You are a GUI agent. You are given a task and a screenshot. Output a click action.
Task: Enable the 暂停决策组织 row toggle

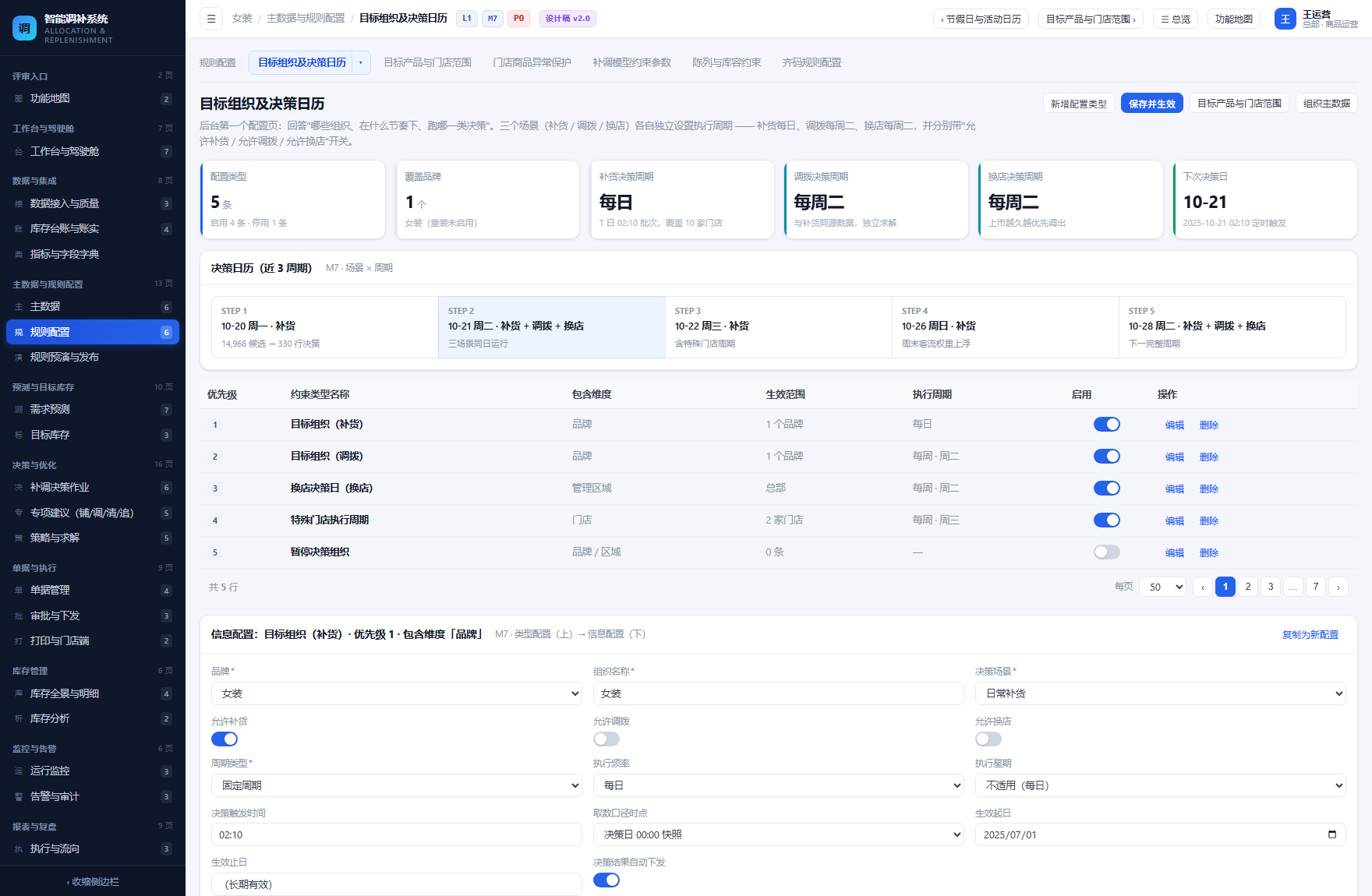pos(1106,552)
